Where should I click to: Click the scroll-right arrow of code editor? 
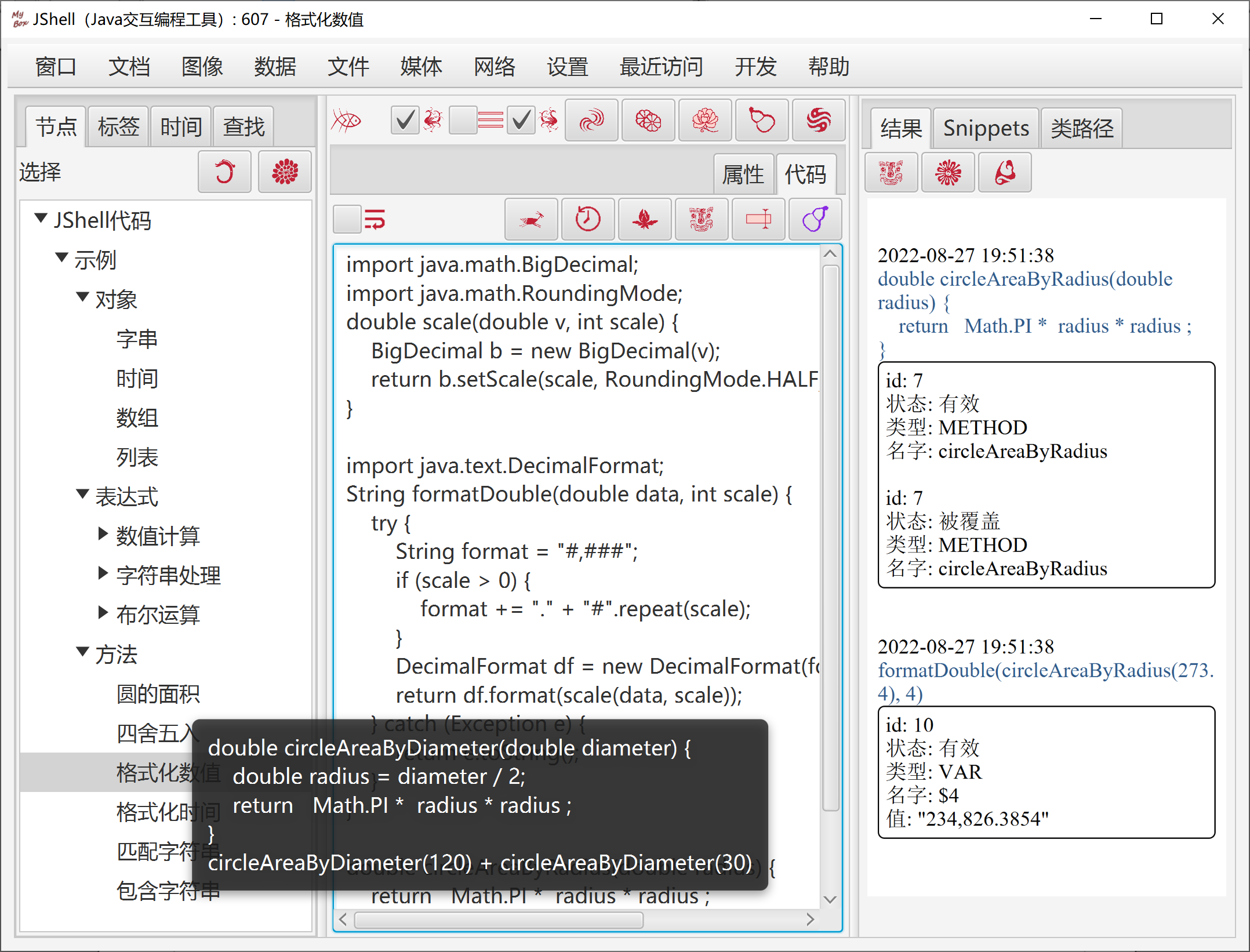[x=811, y=920]
